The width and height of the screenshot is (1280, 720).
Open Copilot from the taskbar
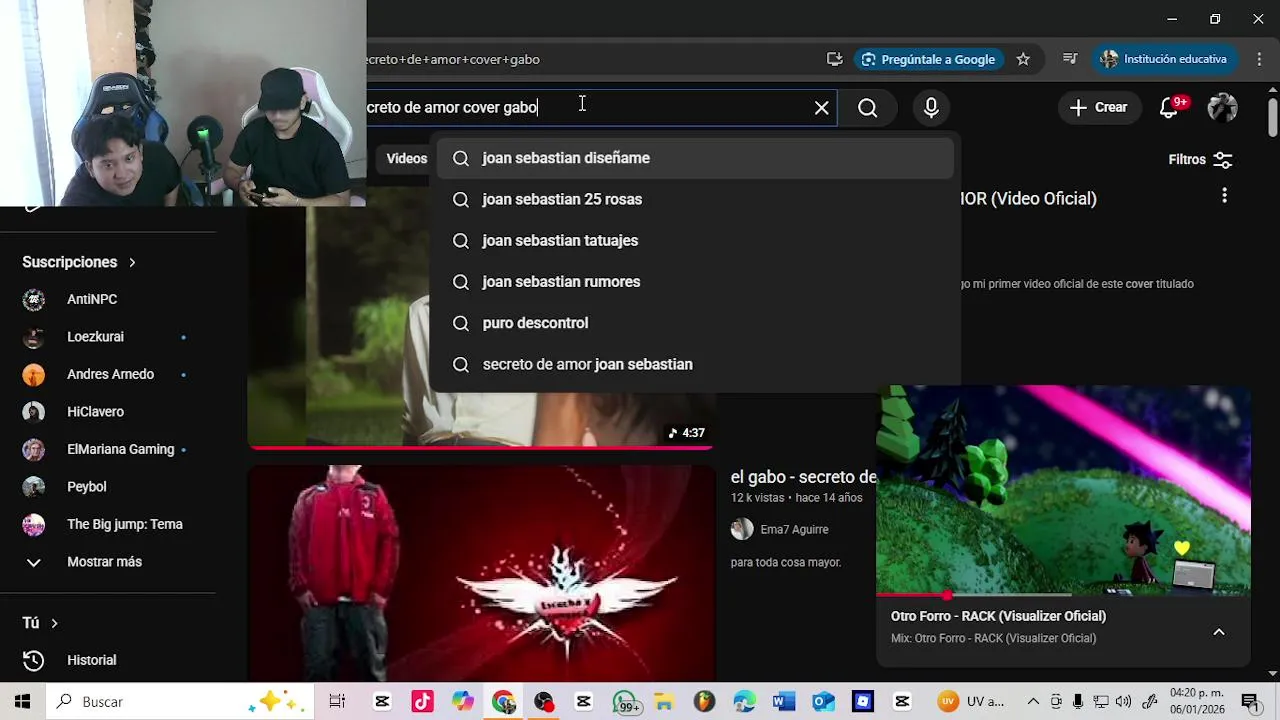tap(462, 702)
